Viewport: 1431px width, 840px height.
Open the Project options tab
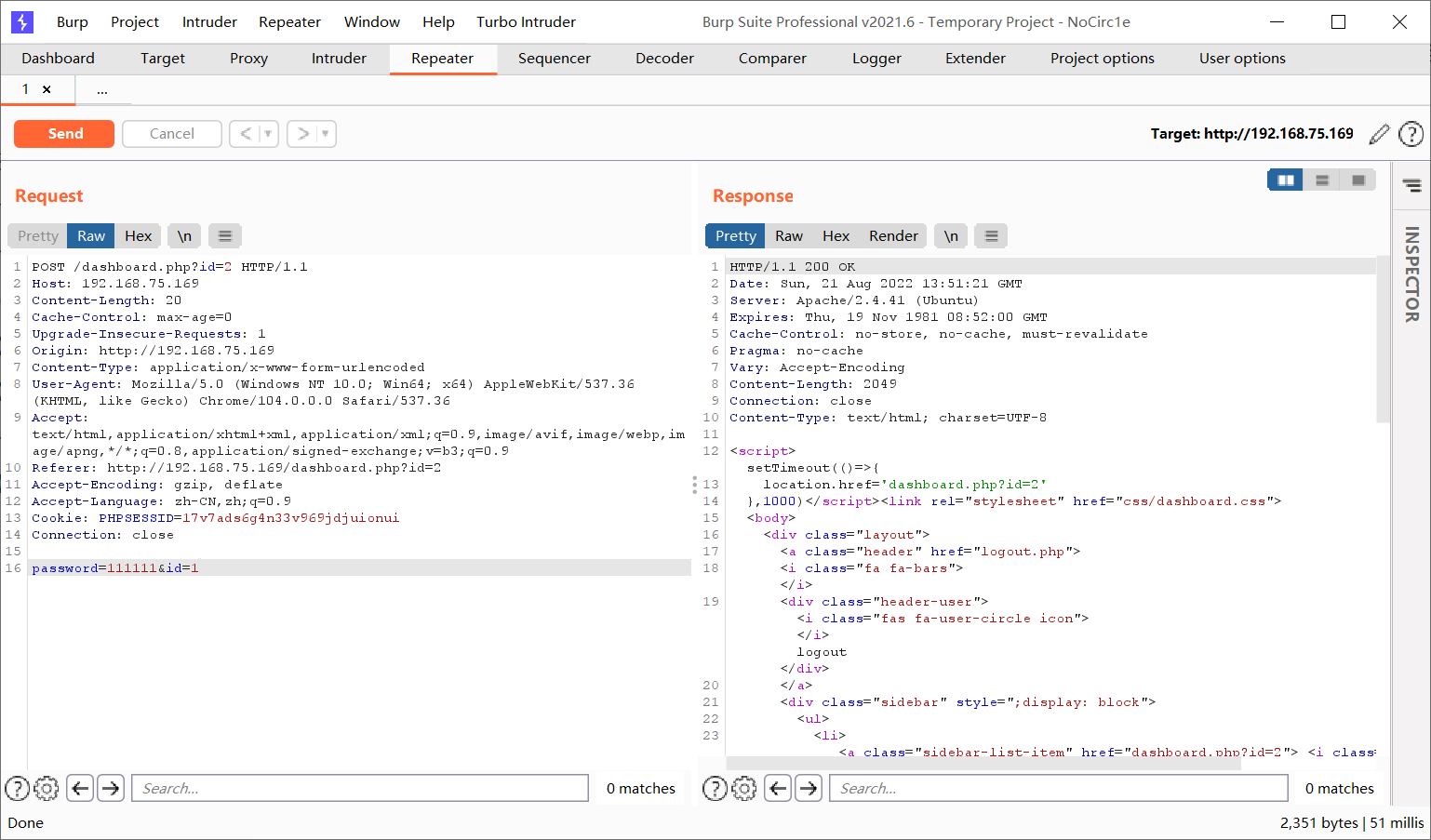(x=1103, y=59)
